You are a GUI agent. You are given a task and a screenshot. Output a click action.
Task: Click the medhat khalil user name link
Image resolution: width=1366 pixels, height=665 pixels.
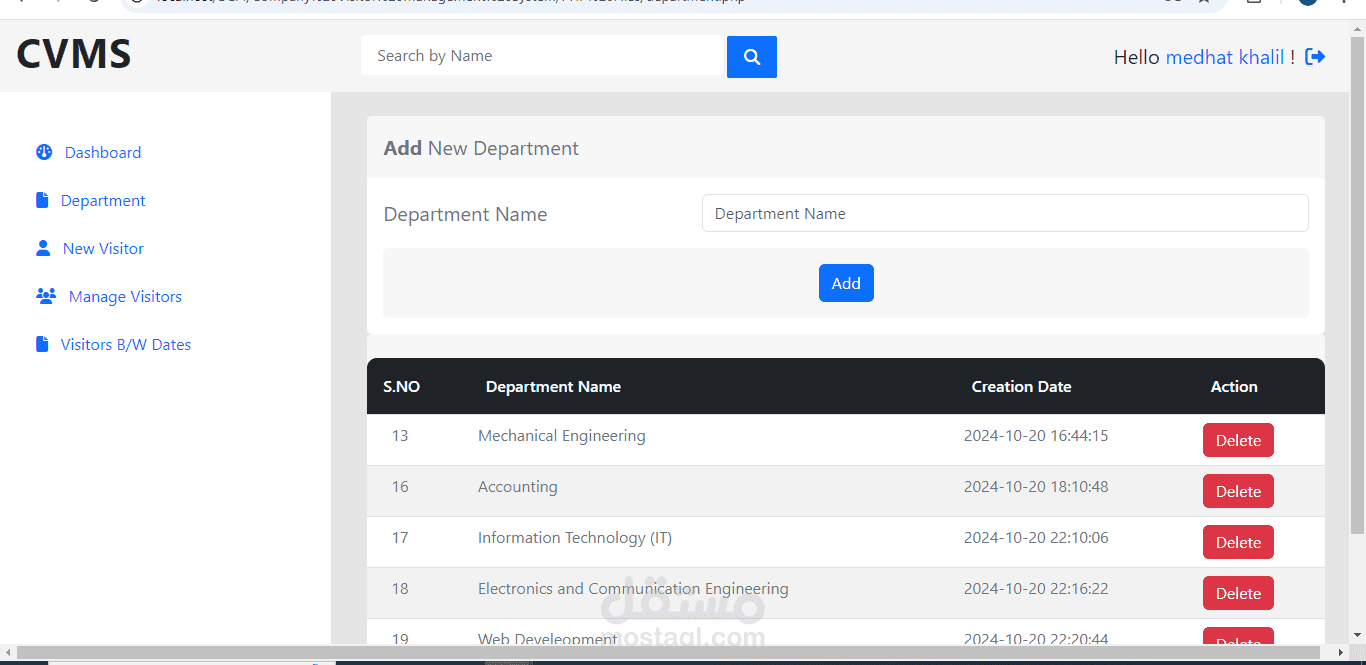tap(1224, 57)
